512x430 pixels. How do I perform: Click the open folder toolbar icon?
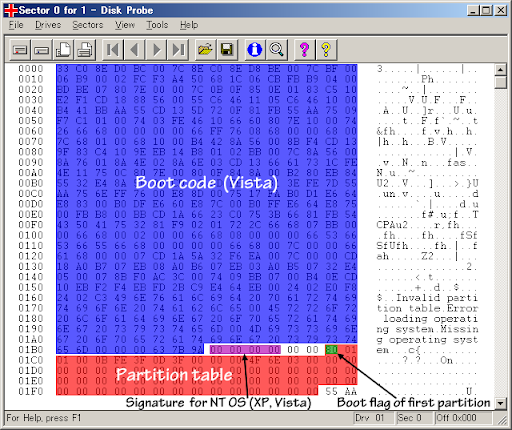205,50
